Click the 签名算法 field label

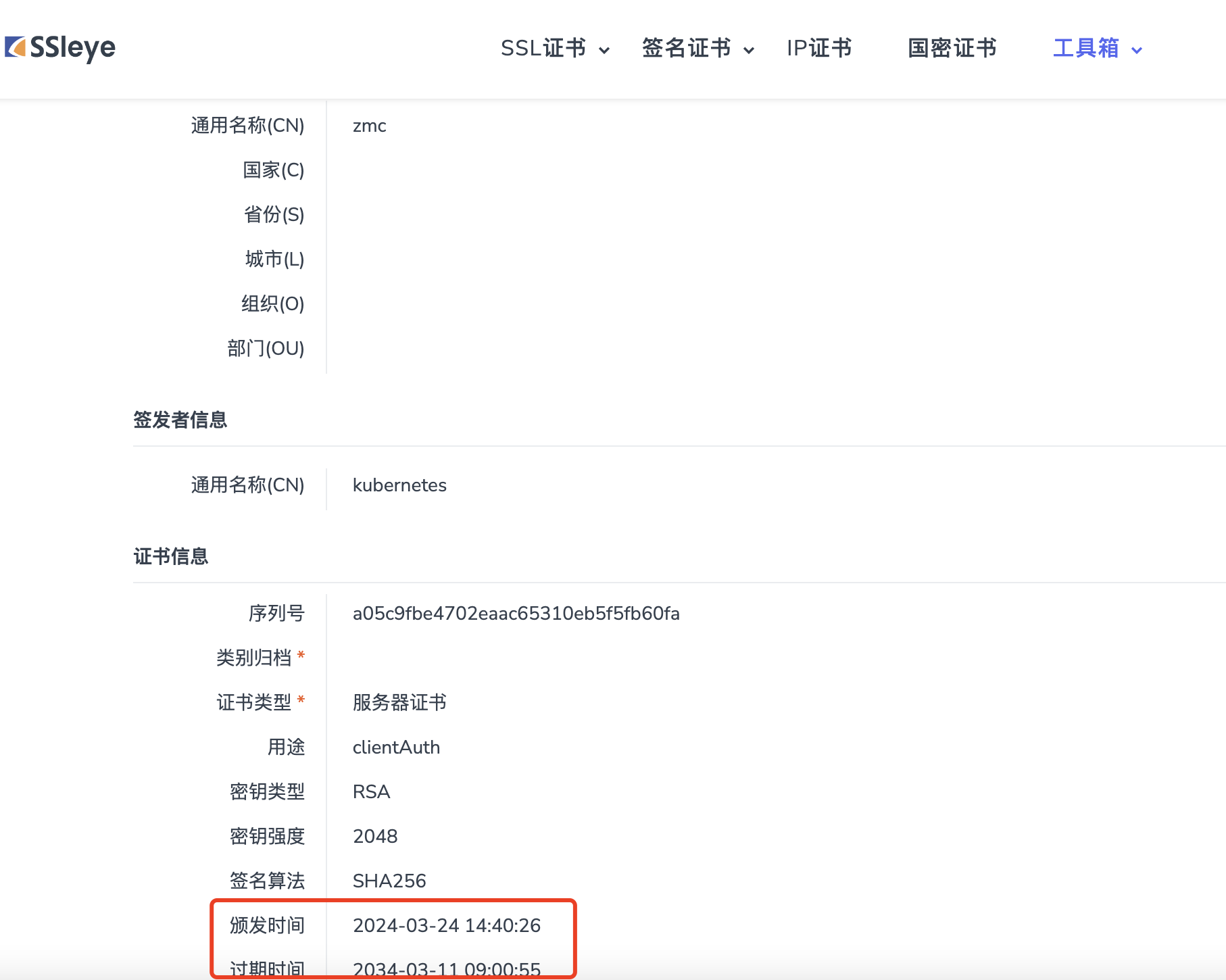click(x=267, y=881)
